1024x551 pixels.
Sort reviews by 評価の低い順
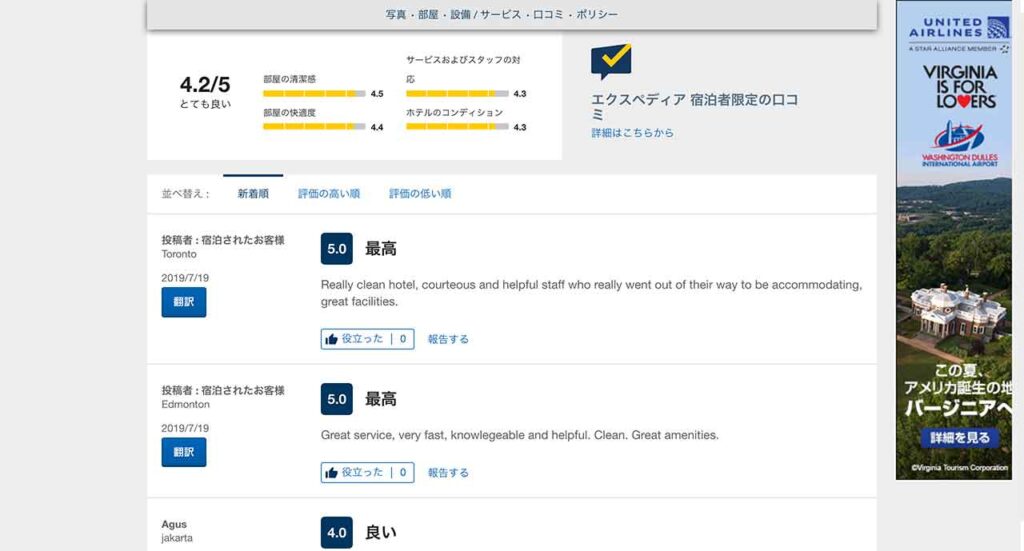[x=420, y=194]
